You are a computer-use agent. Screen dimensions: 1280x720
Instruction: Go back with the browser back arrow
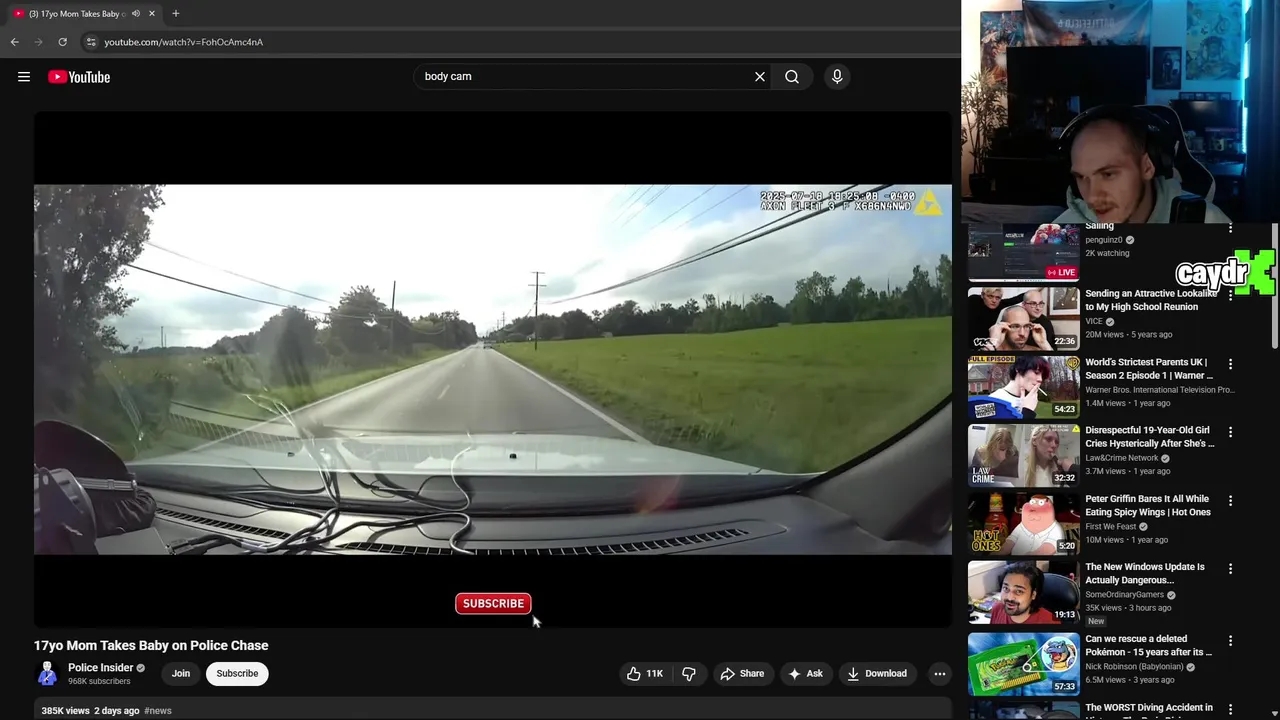pyautogui.click(x=15, y=42)
